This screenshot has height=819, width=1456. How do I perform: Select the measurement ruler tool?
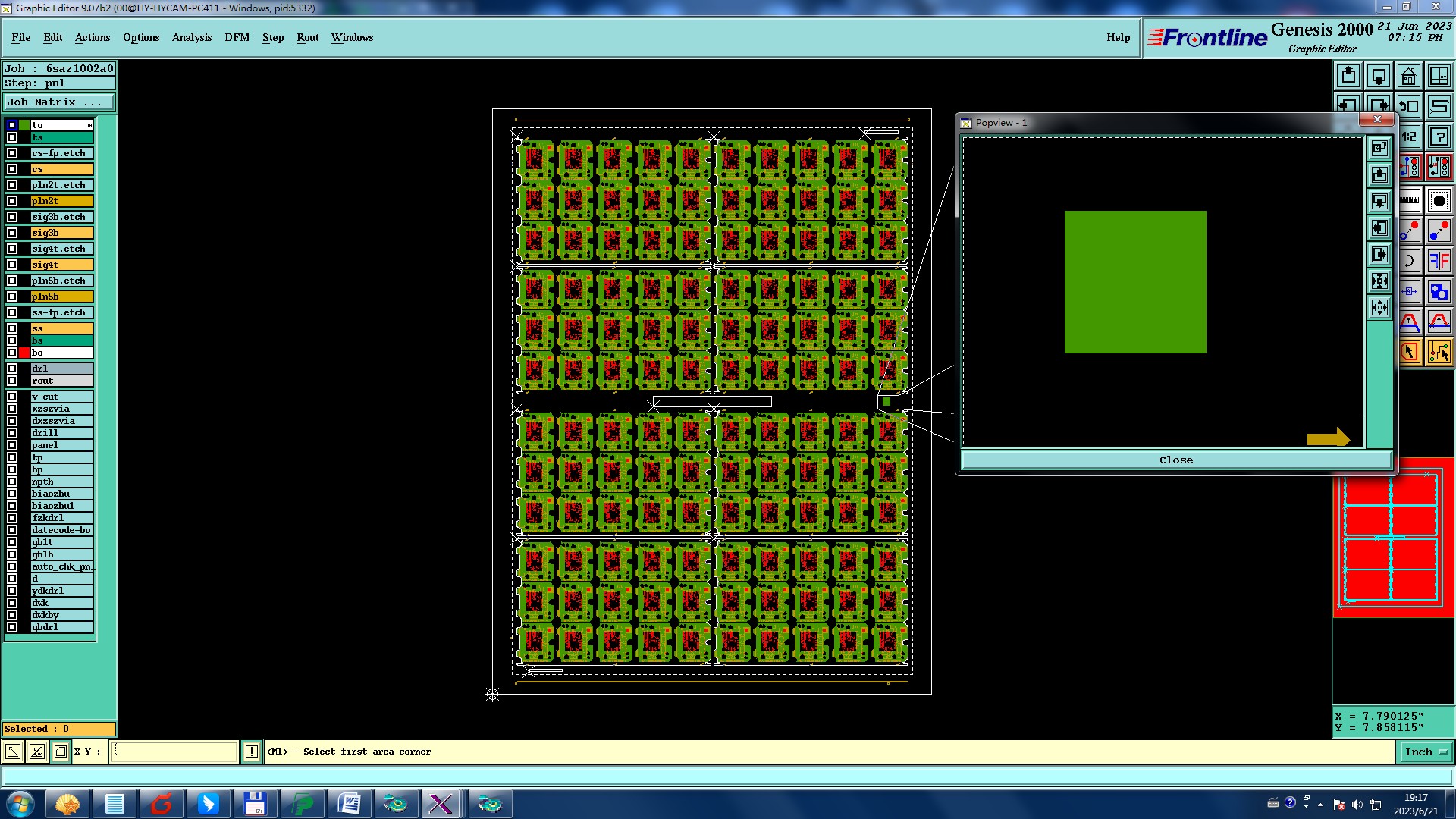tap(1409, 201)
